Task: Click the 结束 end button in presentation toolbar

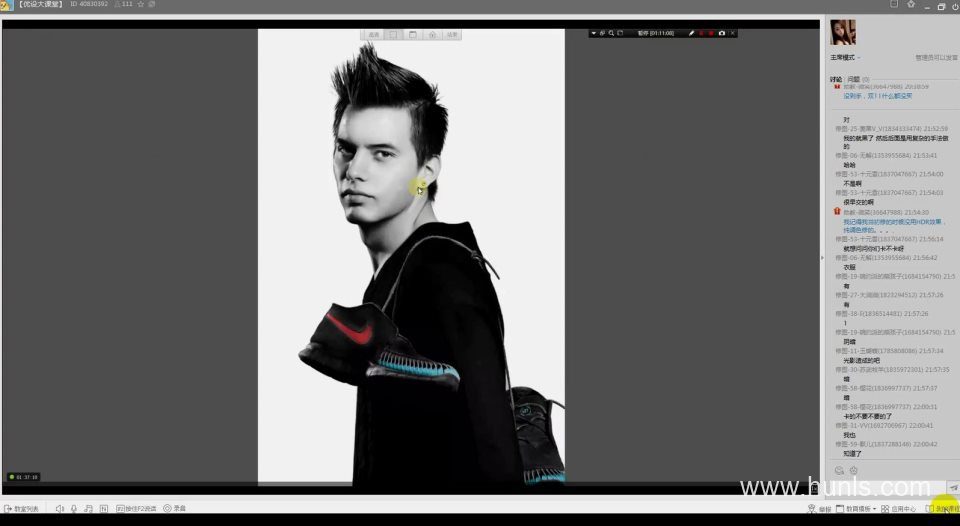Action: [452, 35]
